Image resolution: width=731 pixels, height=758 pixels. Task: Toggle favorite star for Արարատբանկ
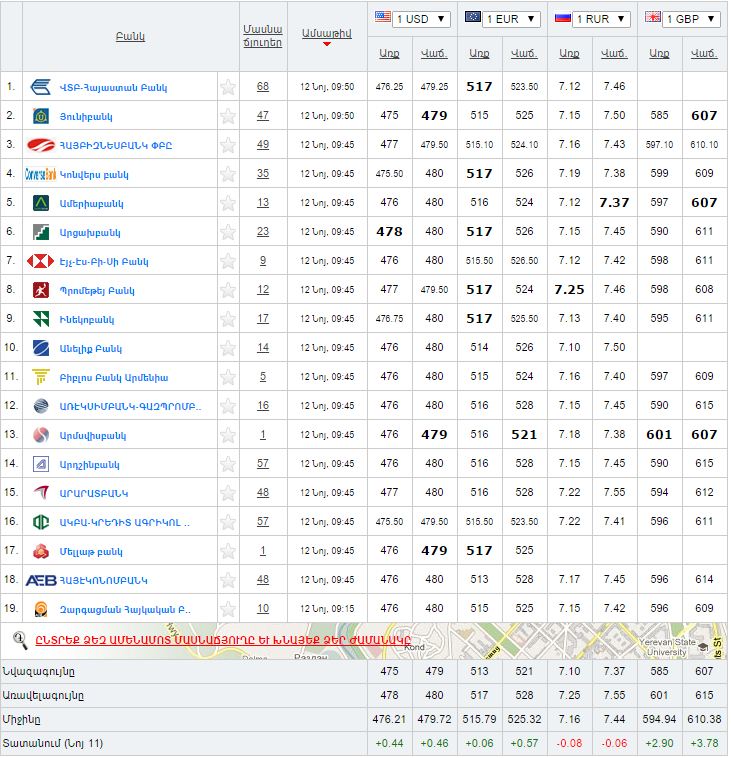coord(228,493)
